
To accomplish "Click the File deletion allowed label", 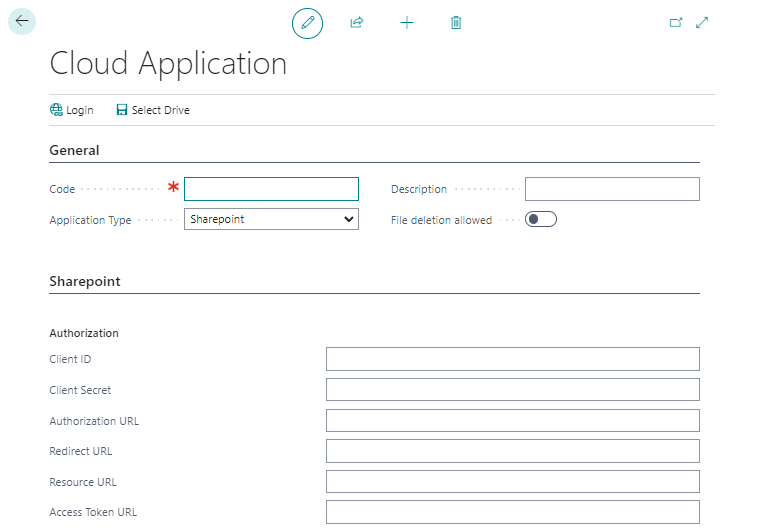I will point(441,220).
